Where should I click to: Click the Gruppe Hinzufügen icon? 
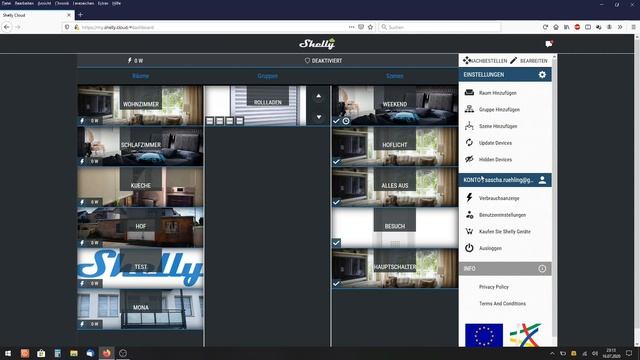click(469, 109)
